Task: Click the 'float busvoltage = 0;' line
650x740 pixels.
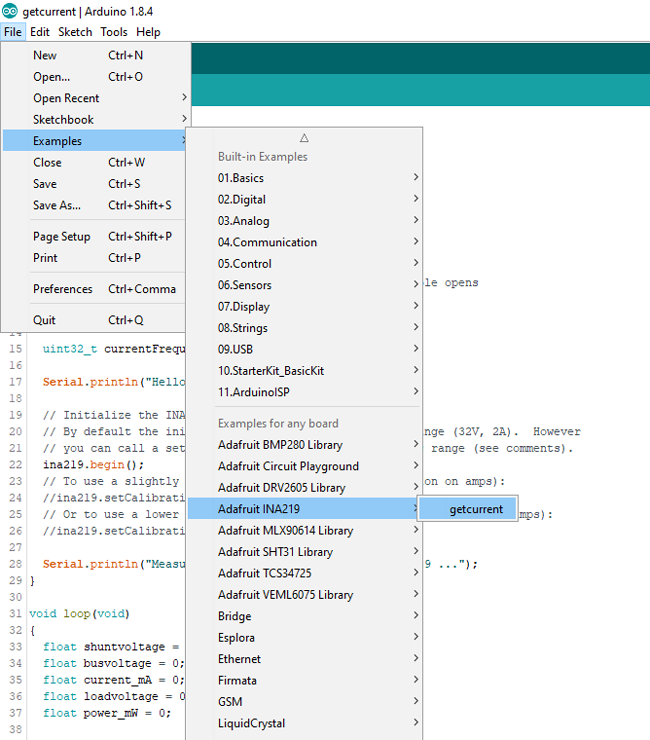Action: tap(113, 663)
